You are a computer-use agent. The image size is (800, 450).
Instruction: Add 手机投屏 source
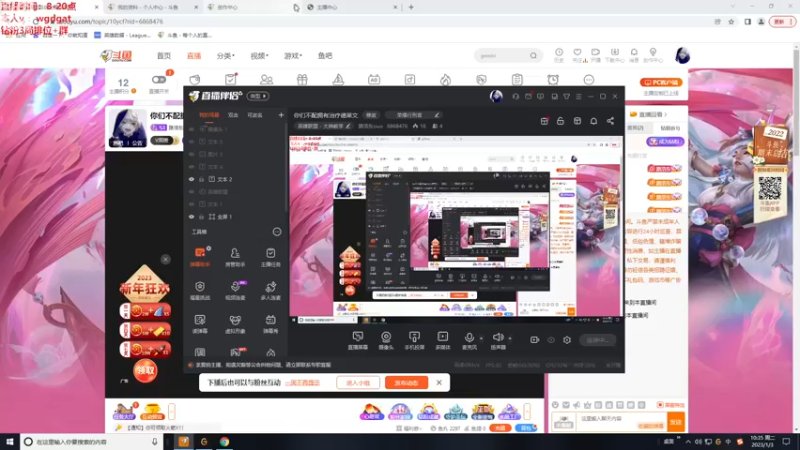(x=414, y=340)
